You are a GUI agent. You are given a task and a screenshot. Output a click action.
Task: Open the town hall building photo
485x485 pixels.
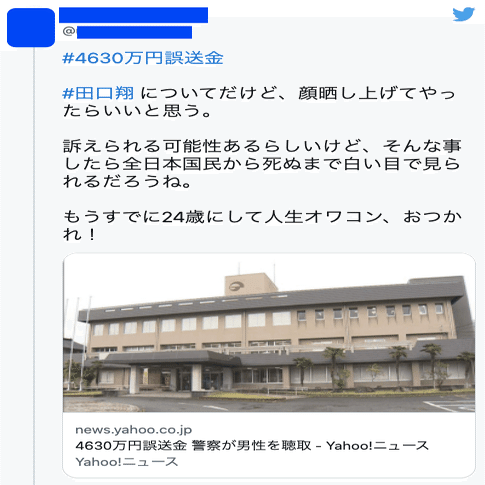[x=269, y=333]
